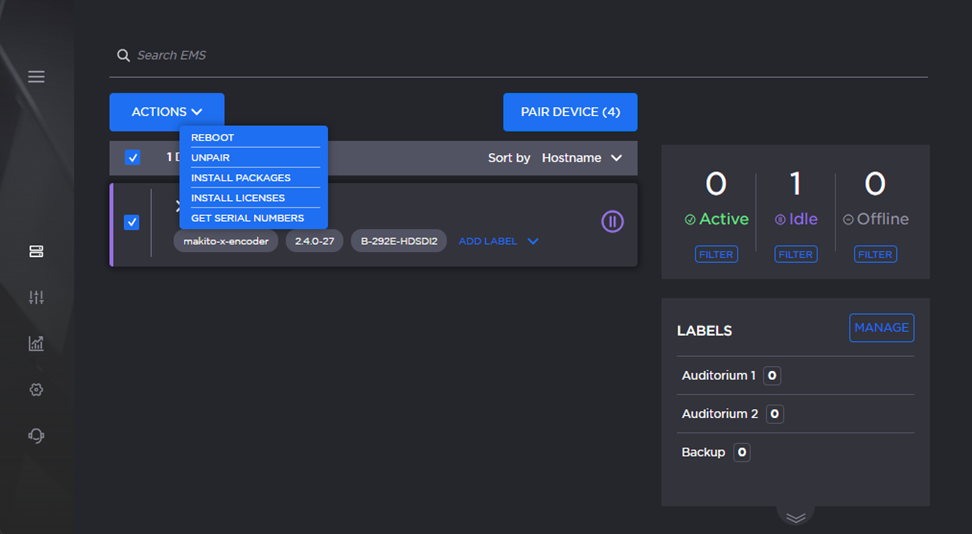Click the purple idle pause status icon
The image size is (972, 534).
pos(612,221)
